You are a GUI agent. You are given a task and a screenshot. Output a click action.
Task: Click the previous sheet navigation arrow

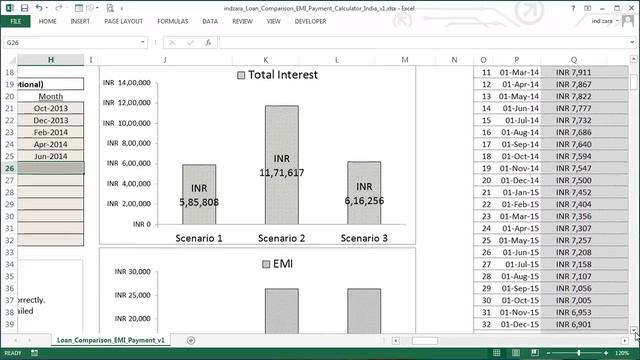pos(16,340)
